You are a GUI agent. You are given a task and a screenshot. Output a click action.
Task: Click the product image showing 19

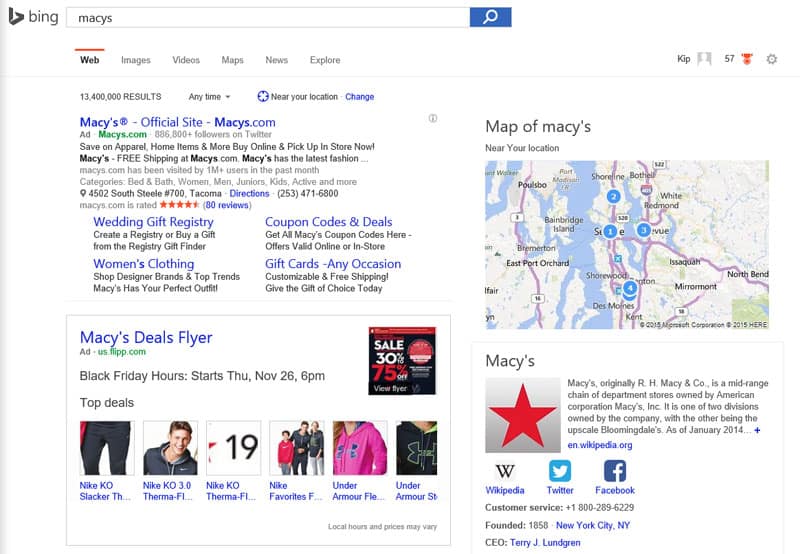(x=234, y=448)
